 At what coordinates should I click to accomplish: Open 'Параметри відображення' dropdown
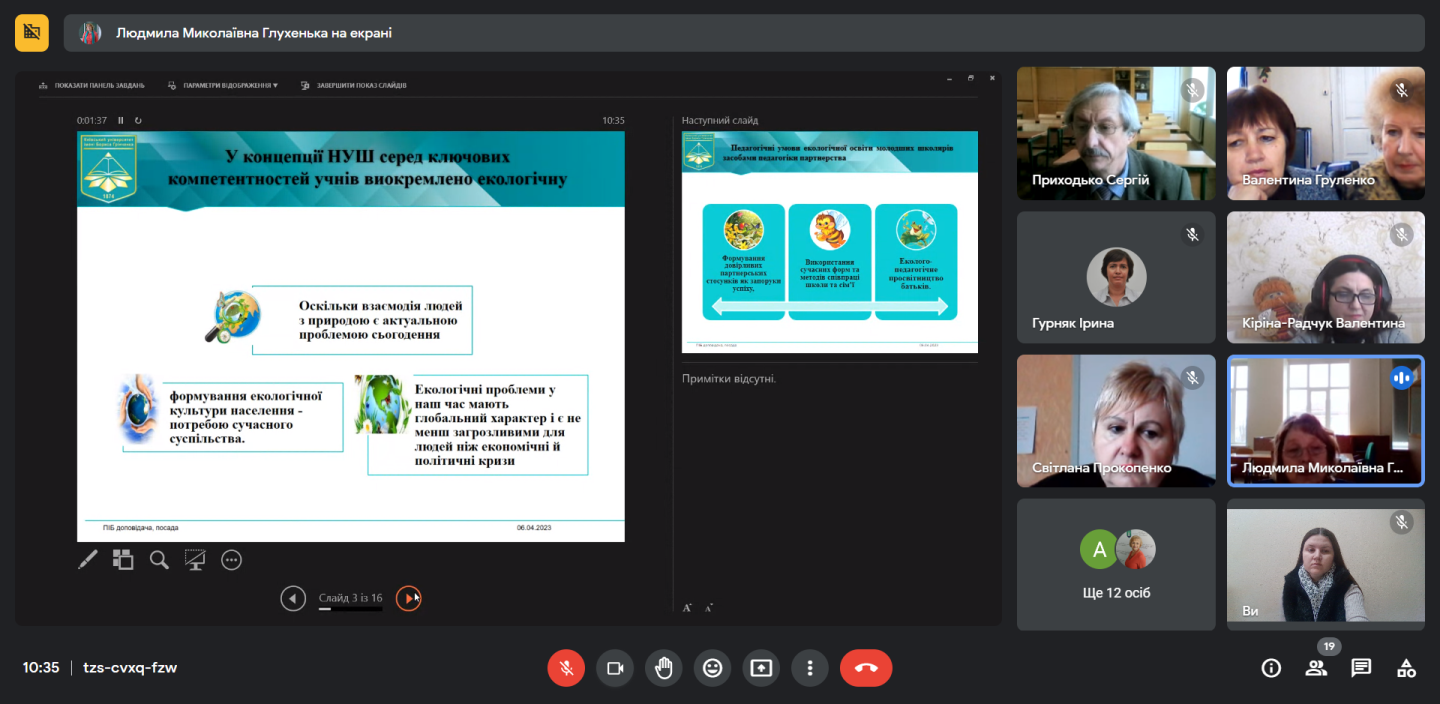coord(223,86)
